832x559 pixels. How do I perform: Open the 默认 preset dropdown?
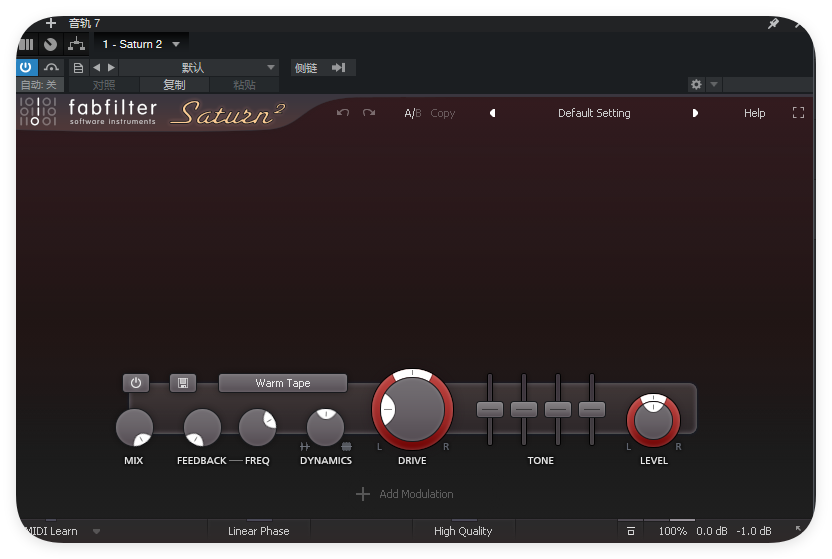(x=199, y=68)
